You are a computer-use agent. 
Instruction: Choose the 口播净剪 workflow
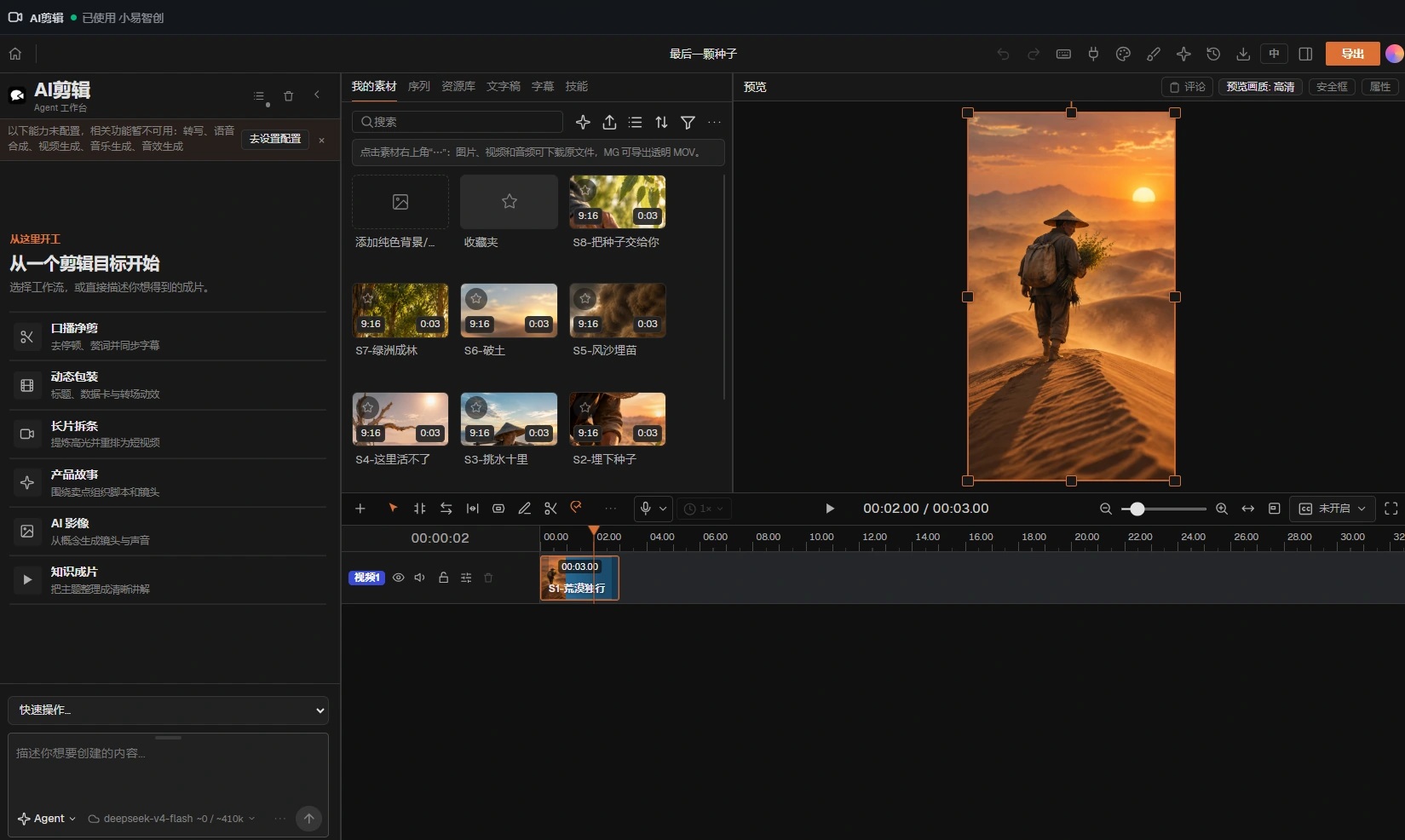[x=168, y=337]
